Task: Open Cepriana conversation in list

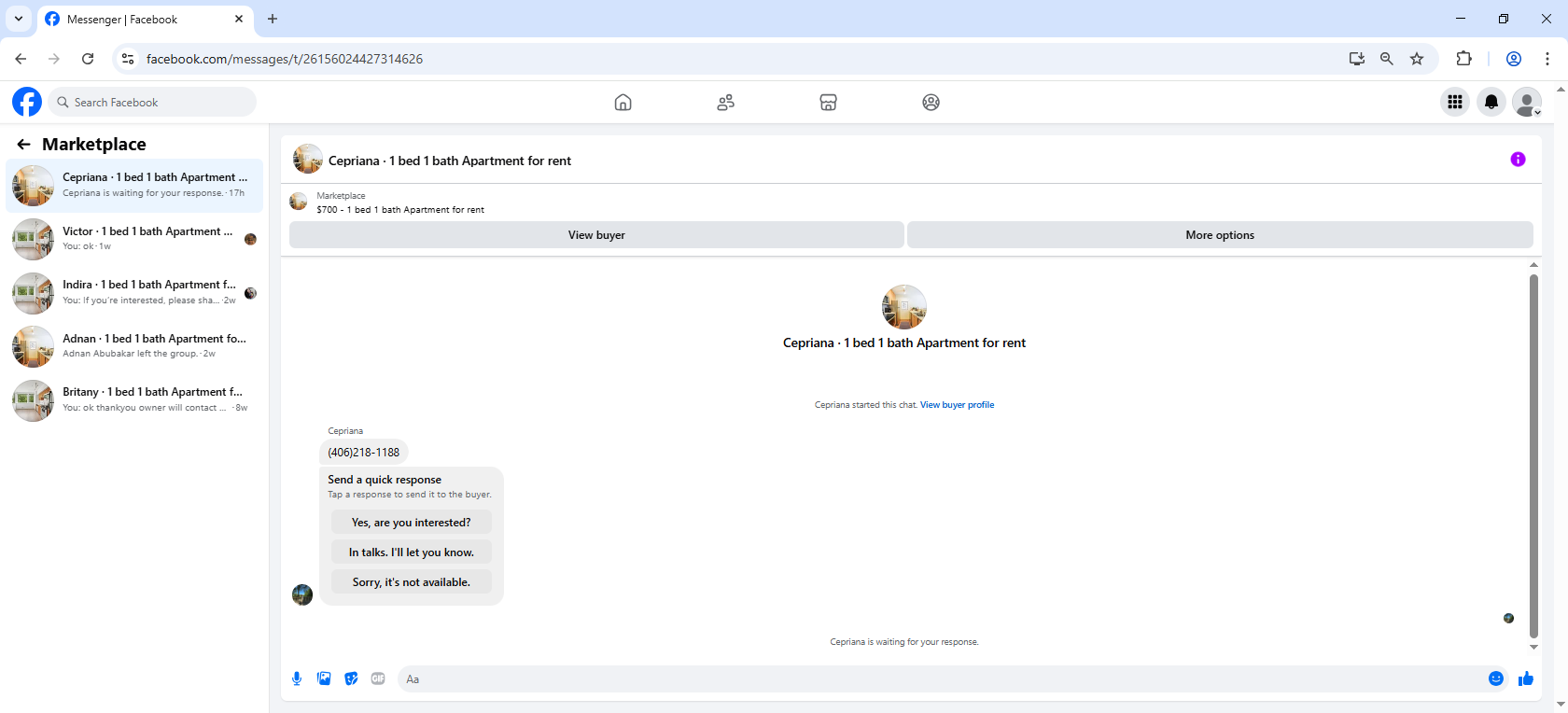Action: click(x=134, y=185)
